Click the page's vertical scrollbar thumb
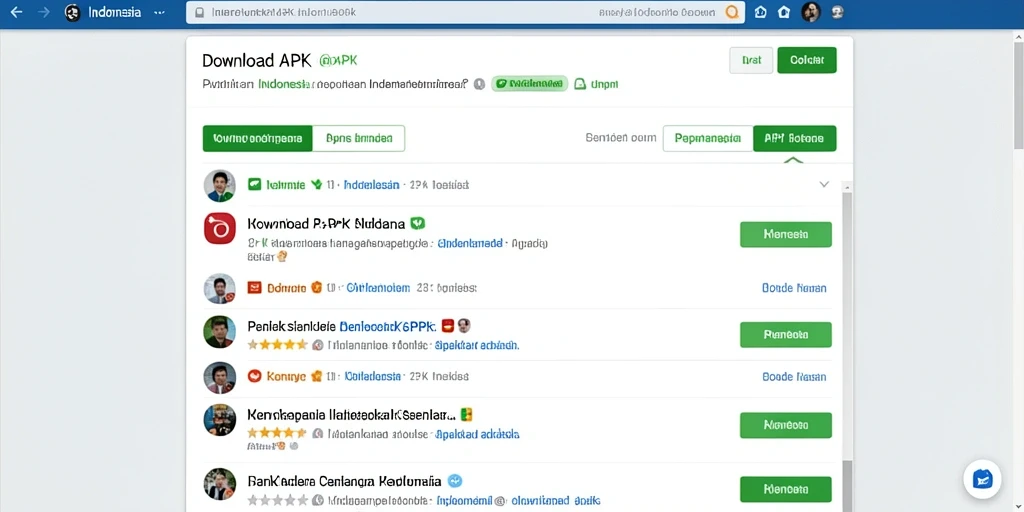Viewport: 1024px width, 512px height. click(x=1018, y=94)
